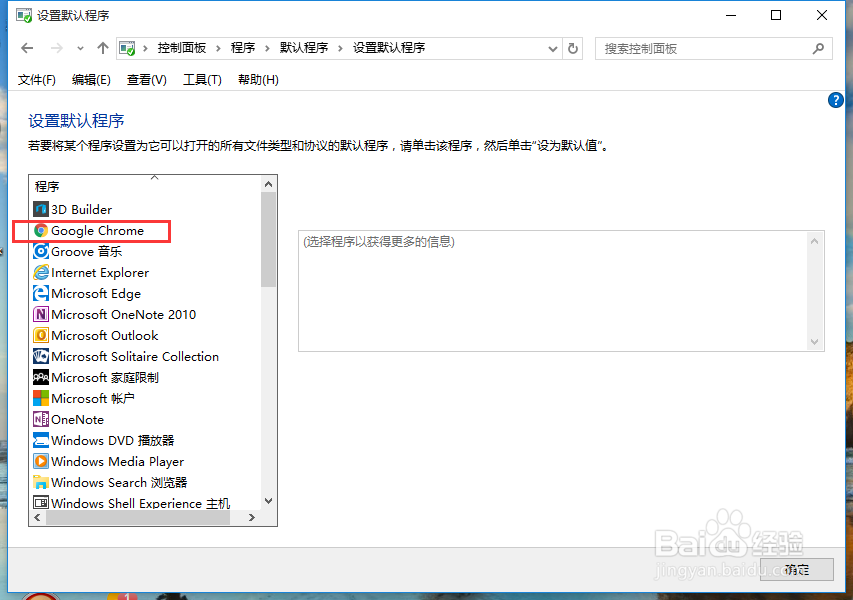
Task: Click the Microsoft Edge icon
Action: tap(41, 294)
